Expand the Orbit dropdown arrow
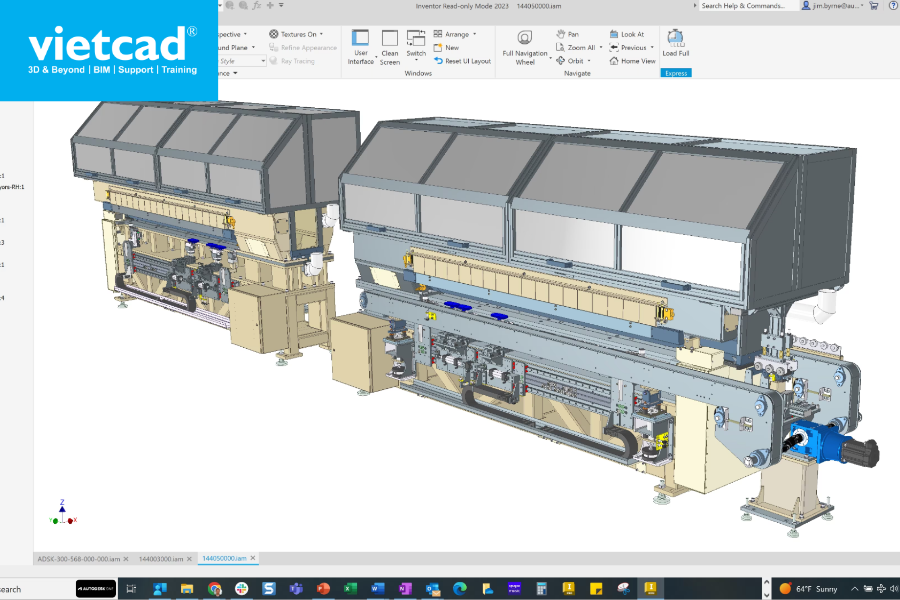The width and height of the screenshot is (900, 600). tap(589, 61)
